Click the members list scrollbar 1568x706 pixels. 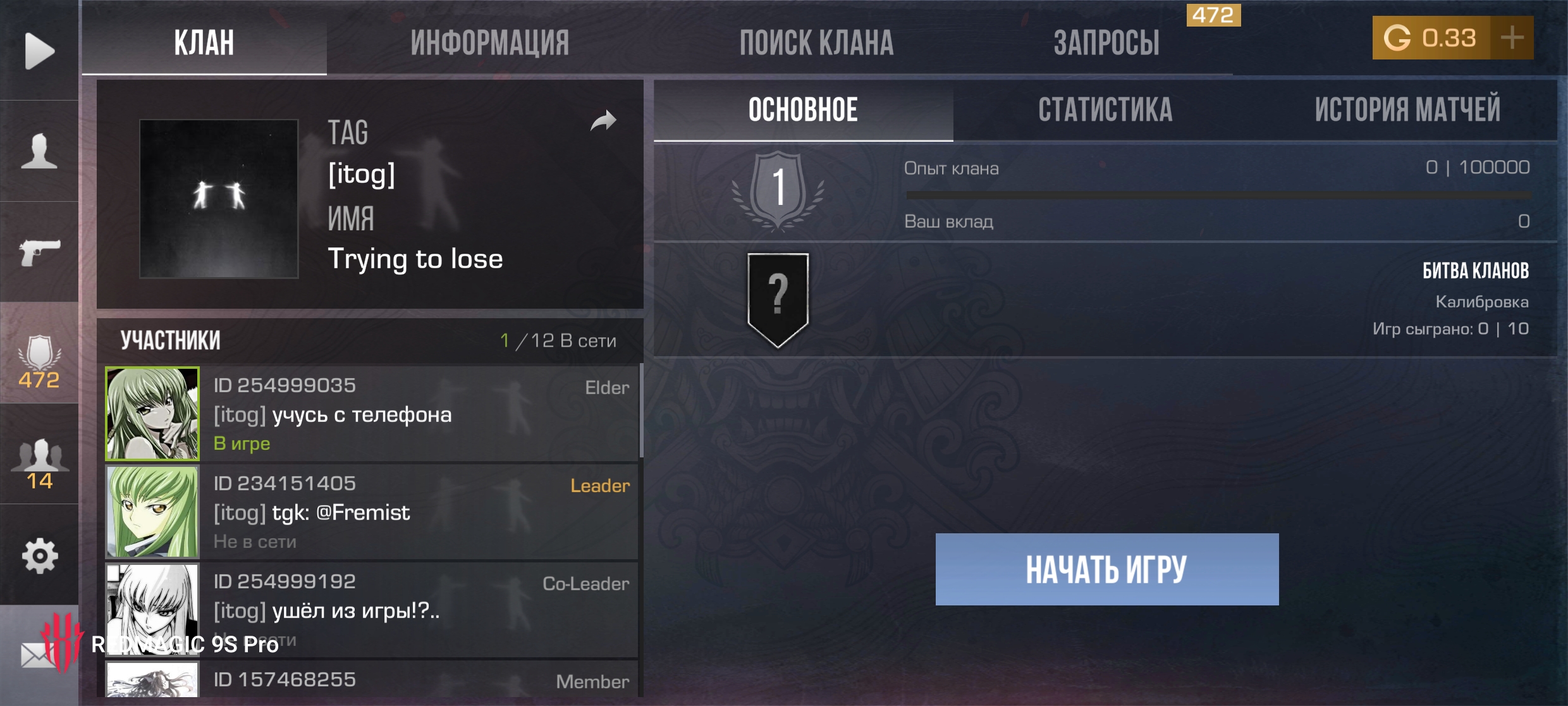click(641, 410)
